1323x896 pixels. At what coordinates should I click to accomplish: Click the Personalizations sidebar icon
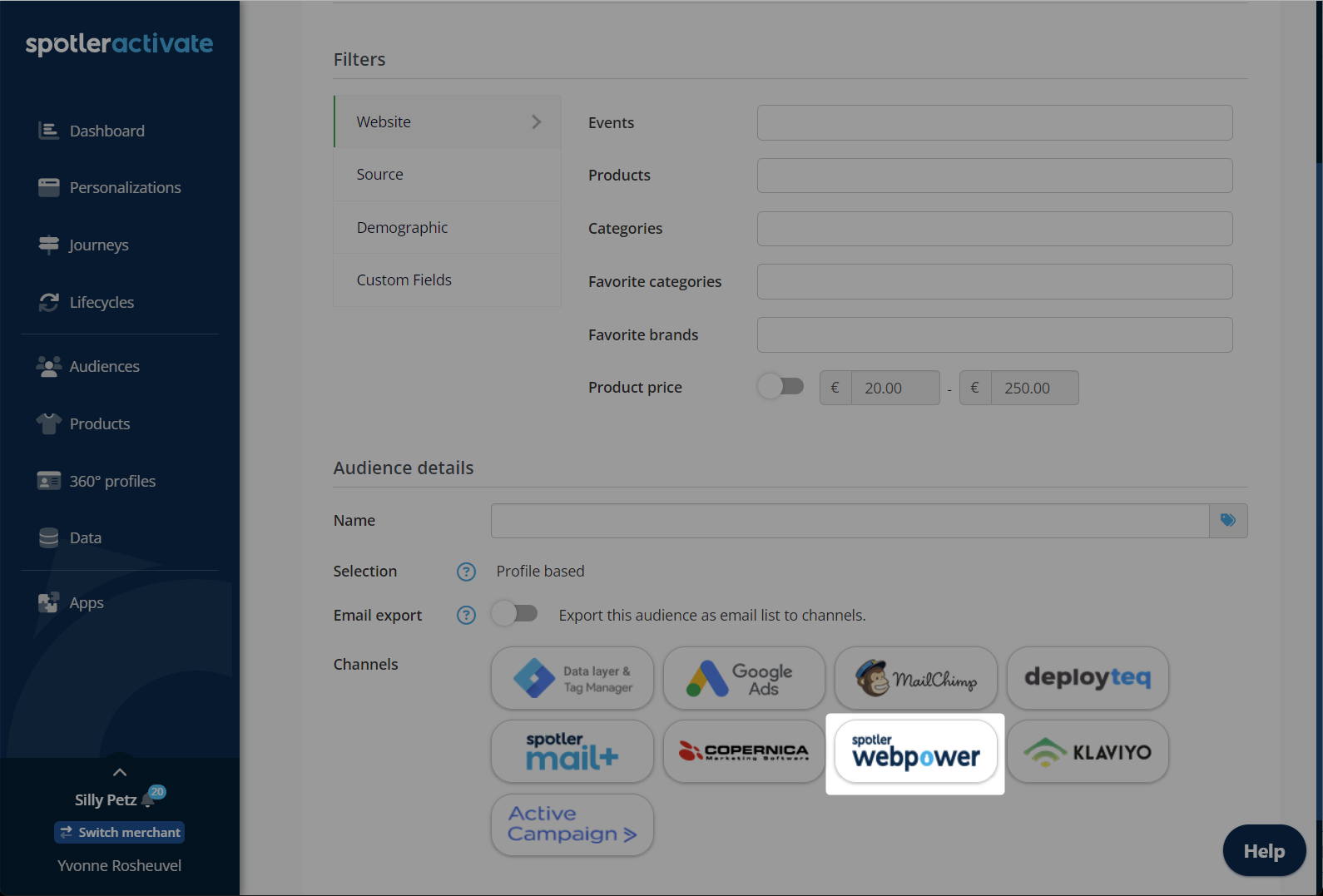pos(49,187)
